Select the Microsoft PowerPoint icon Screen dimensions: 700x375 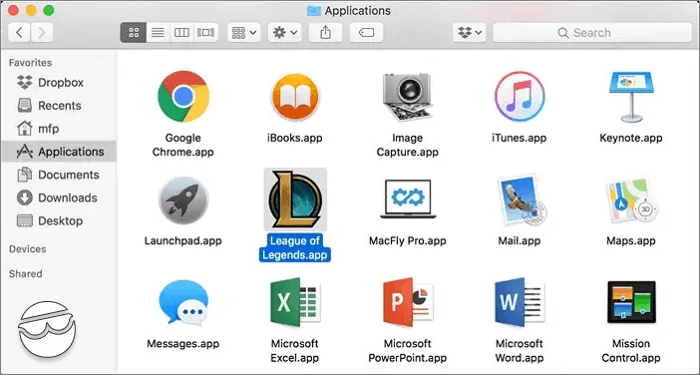pyautogui.click(x=408, y=302)
